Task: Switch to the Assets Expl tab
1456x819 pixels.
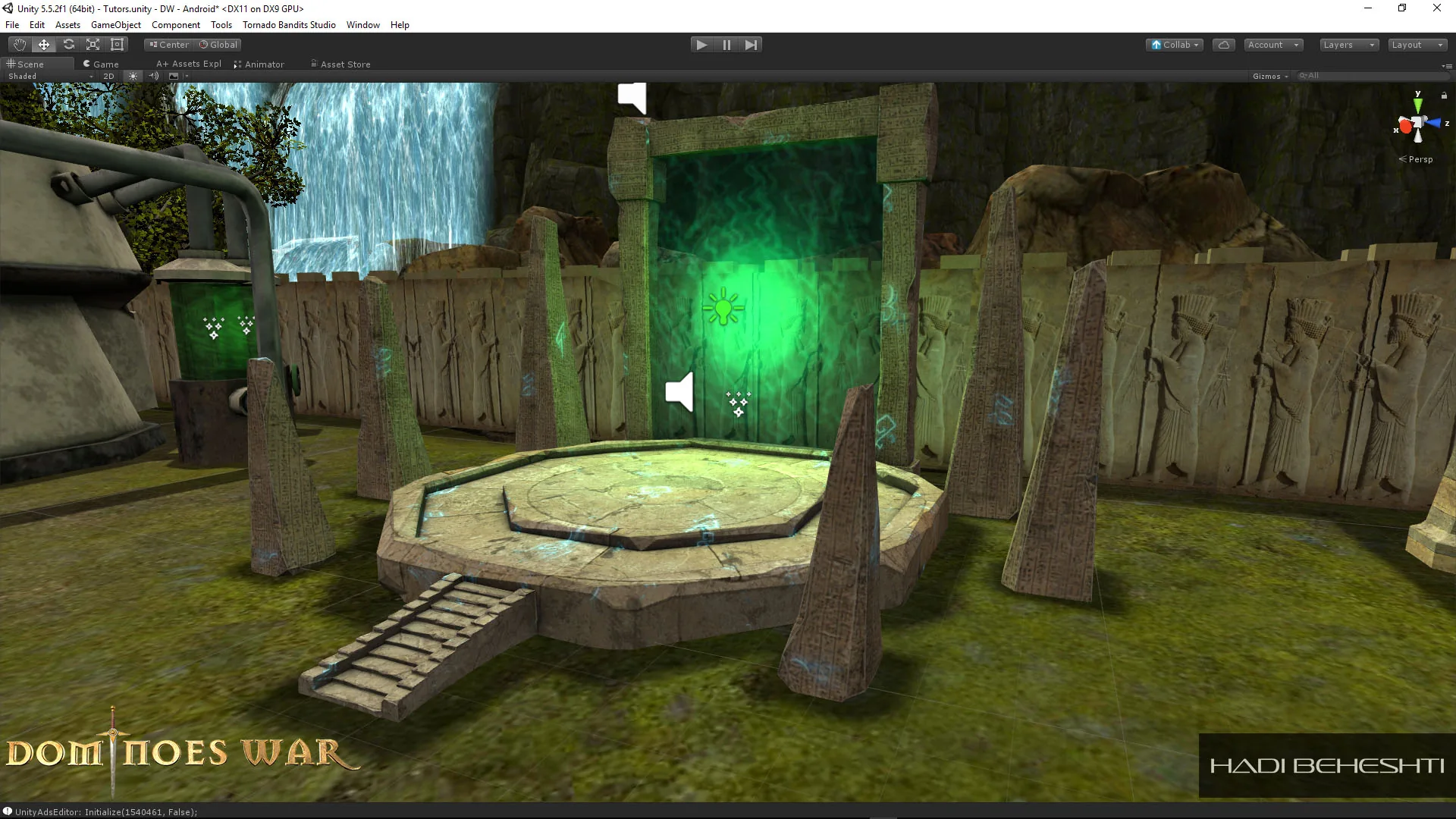Action: click(189, 64)
